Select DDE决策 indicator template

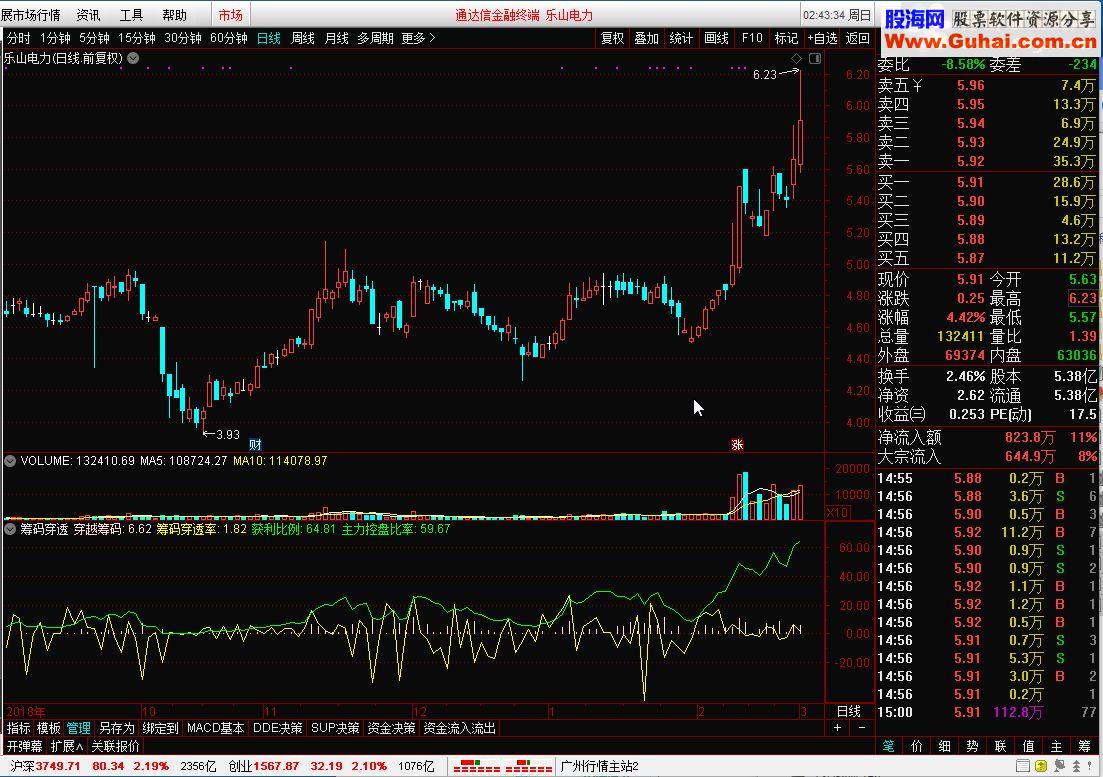click(x=277, y=728)
